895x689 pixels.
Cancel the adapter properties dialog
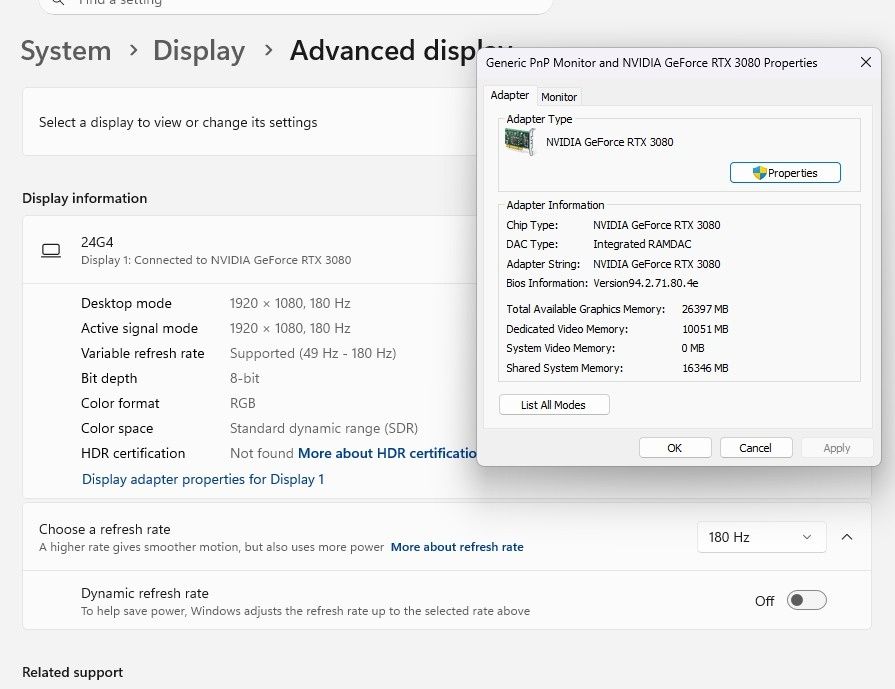coord(756,448)
